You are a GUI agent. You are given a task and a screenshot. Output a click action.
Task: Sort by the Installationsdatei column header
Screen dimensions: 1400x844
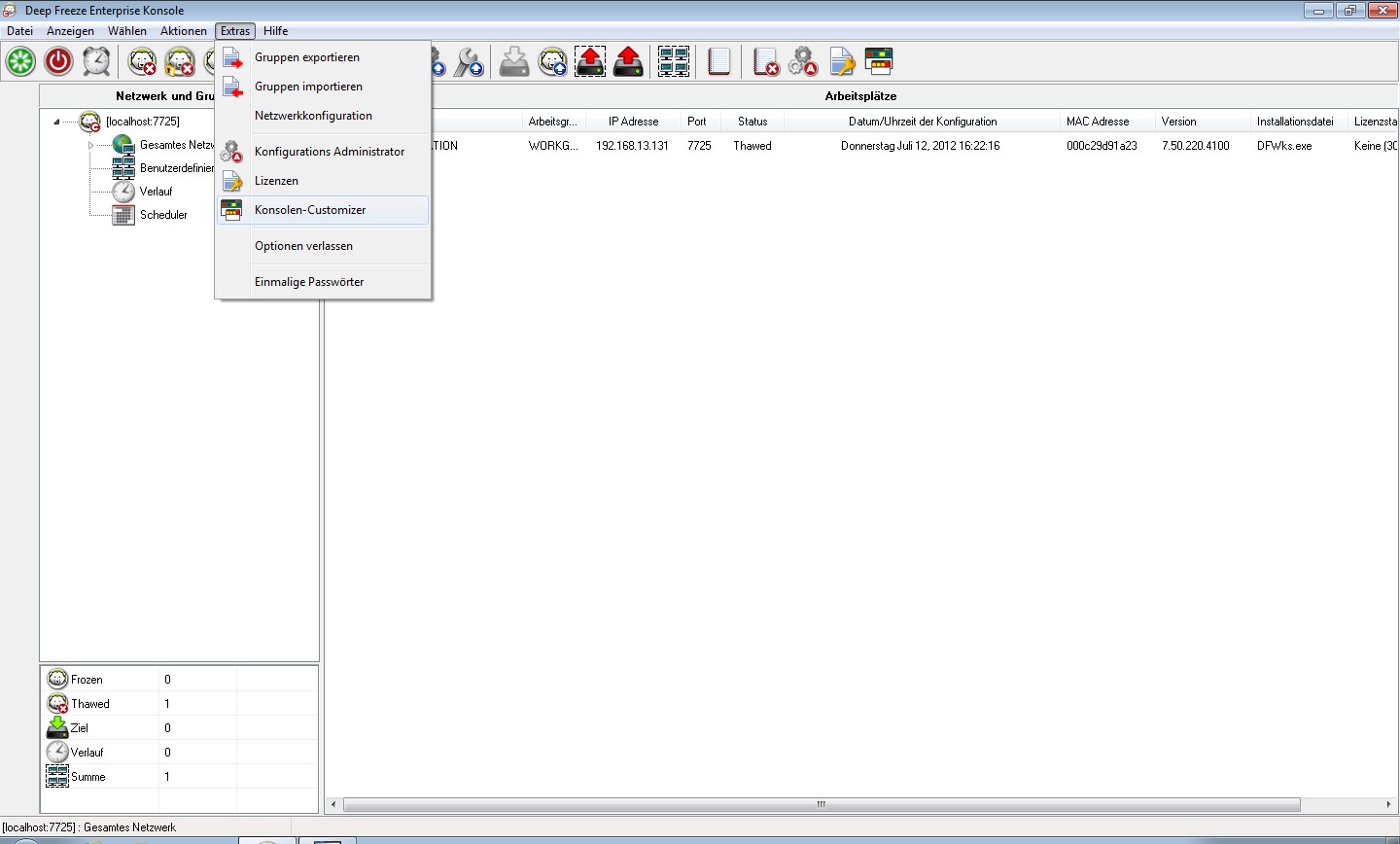(x=1299, y=122)
